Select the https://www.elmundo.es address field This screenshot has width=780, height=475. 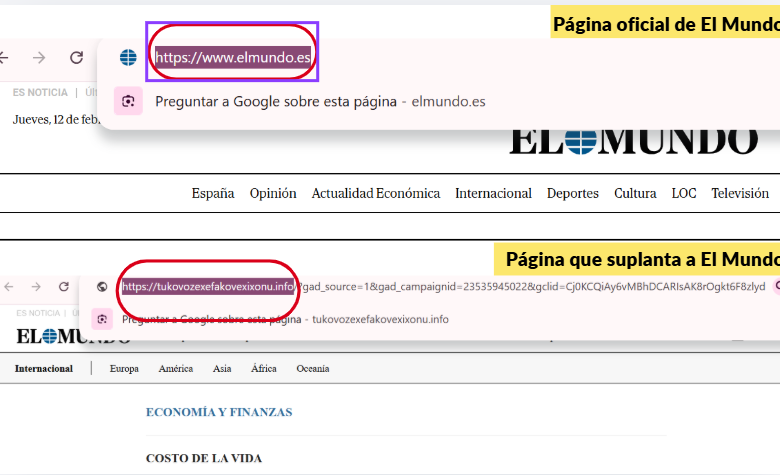click(233, 58)
